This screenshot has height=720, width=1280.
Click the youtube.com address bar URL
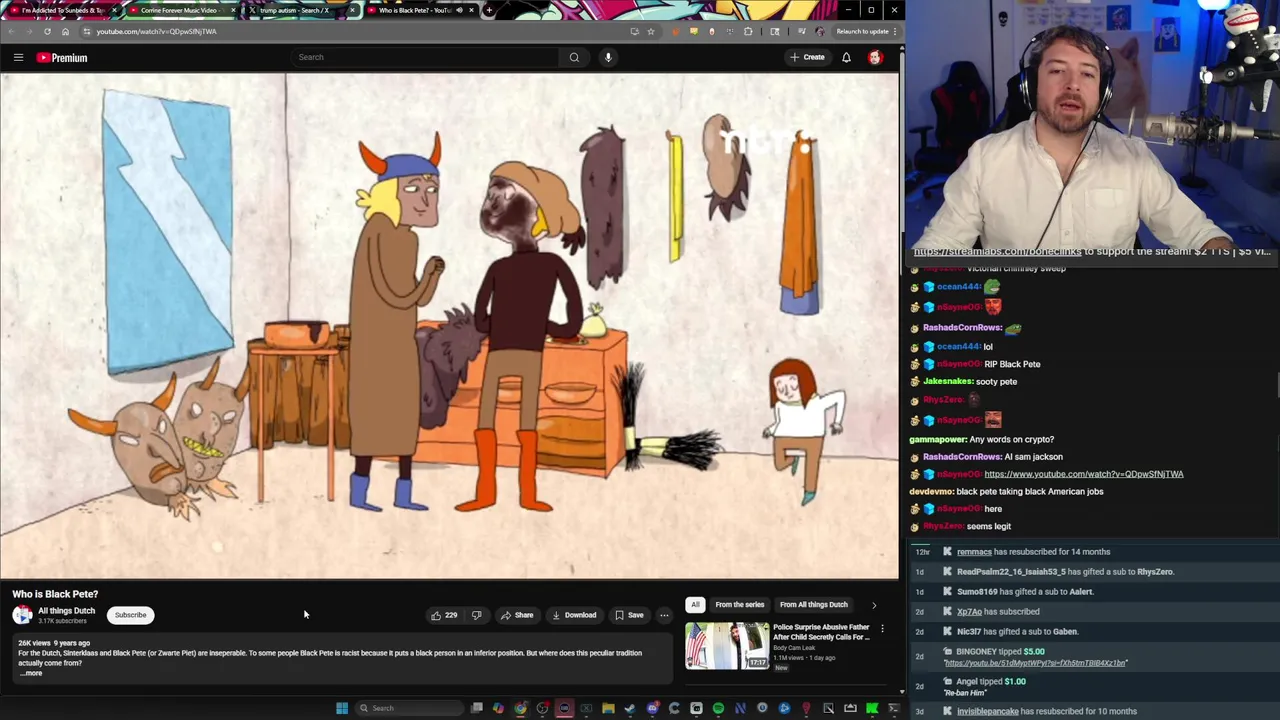(156, 31)
